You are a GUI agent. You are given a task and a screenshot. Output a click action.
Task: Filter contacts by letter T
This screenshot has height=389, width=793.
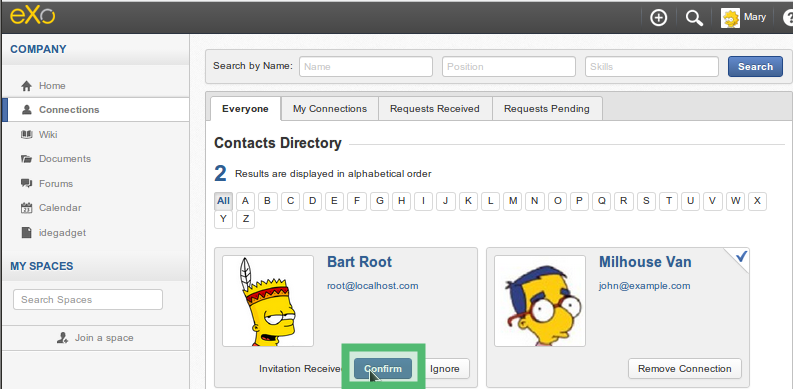pos(668,201)
